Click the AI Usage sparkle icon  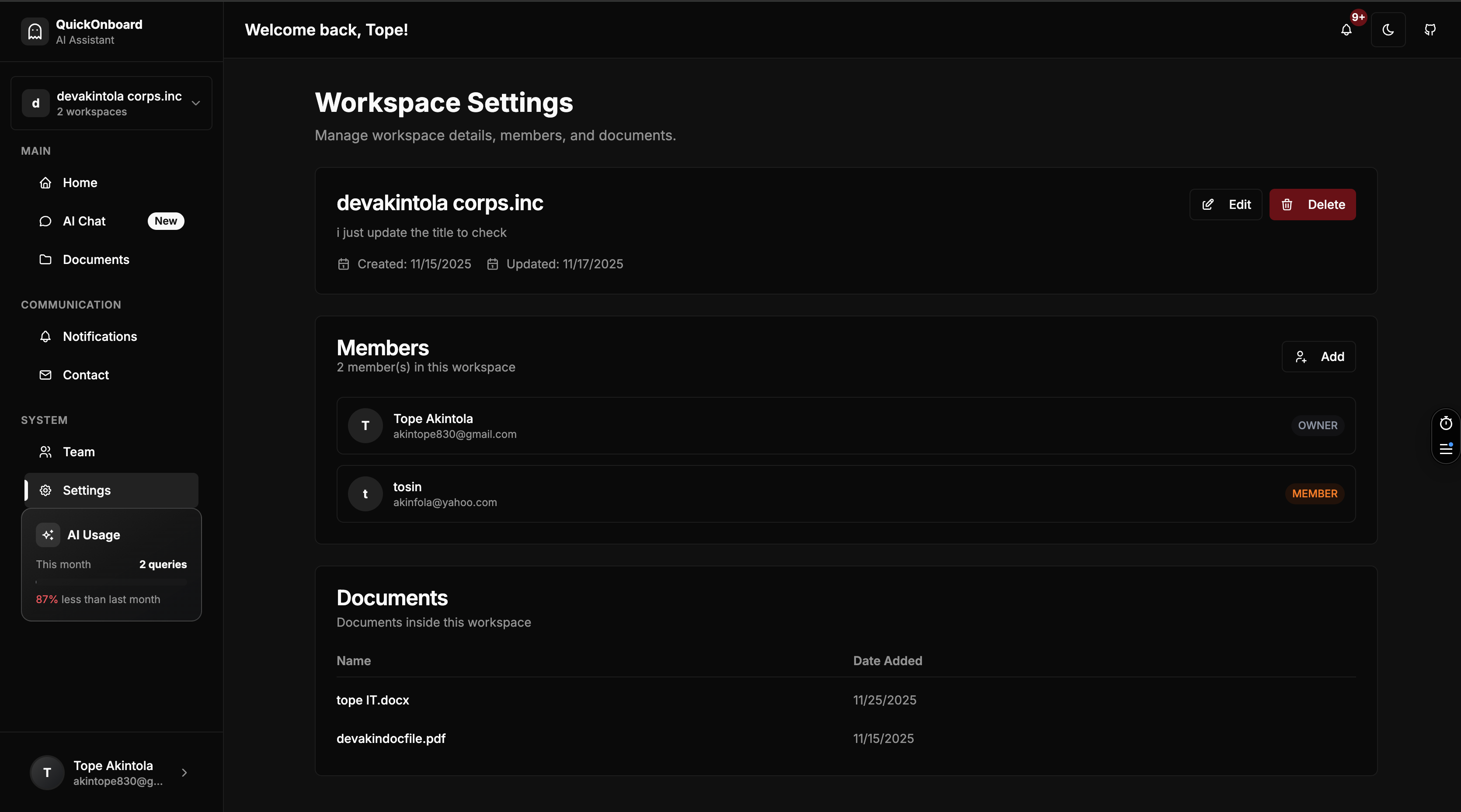click(48, 535)
